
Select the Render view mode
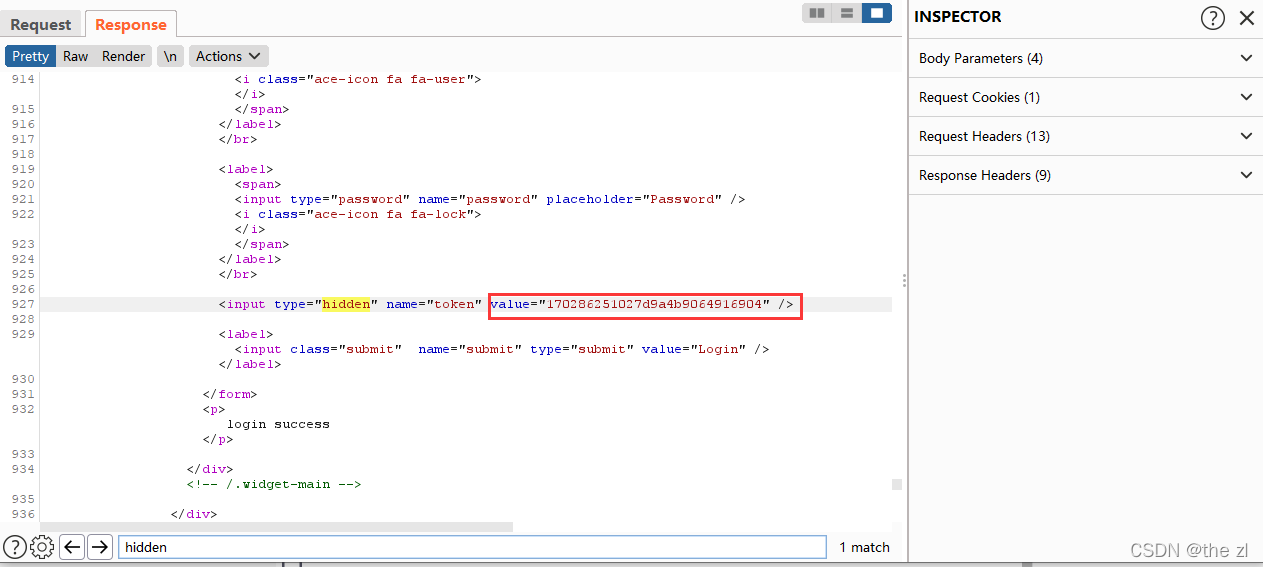pos(124,56)
